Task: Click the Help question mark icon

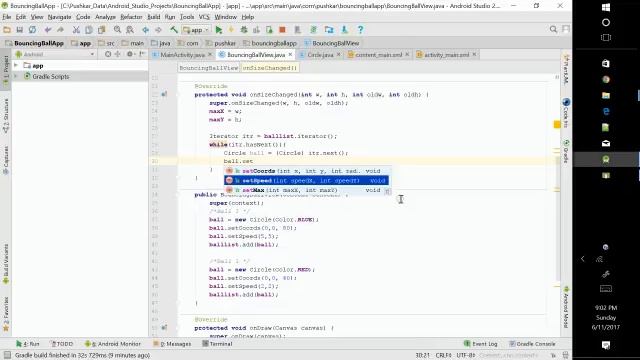Action: pyautogui.click(x=360, y=30)
